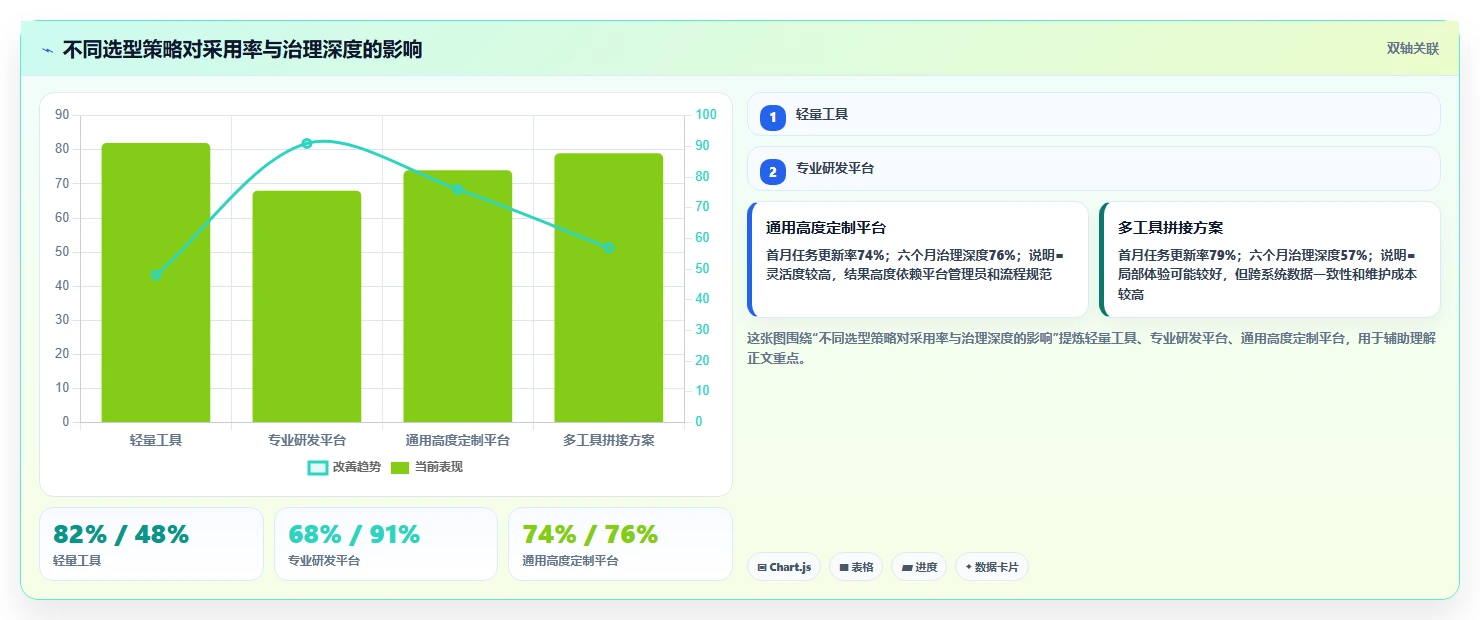This screenshot has width=1480, height=620.
Task: Click line point on 通用高度定制平台 bar
Action: [458, 189]
